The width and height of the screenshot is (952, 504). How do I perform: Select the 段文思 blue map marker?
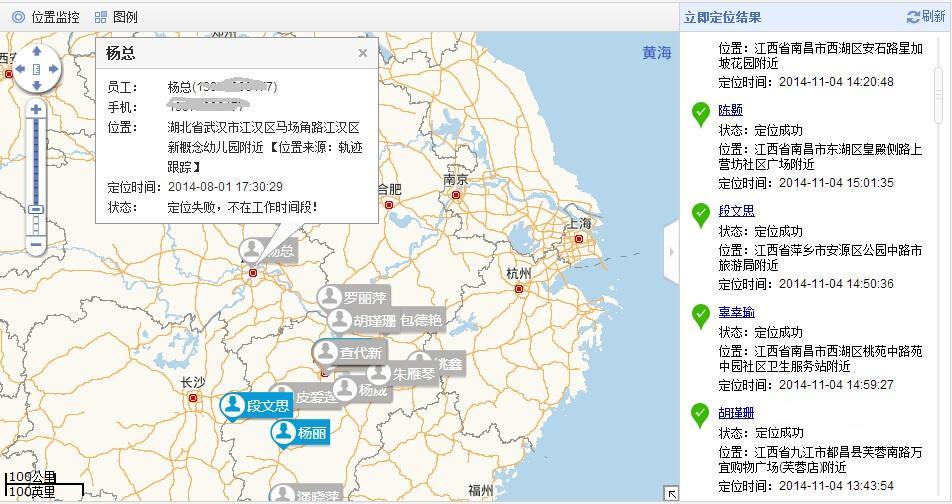pyautogui.click(x=257, y=405)
